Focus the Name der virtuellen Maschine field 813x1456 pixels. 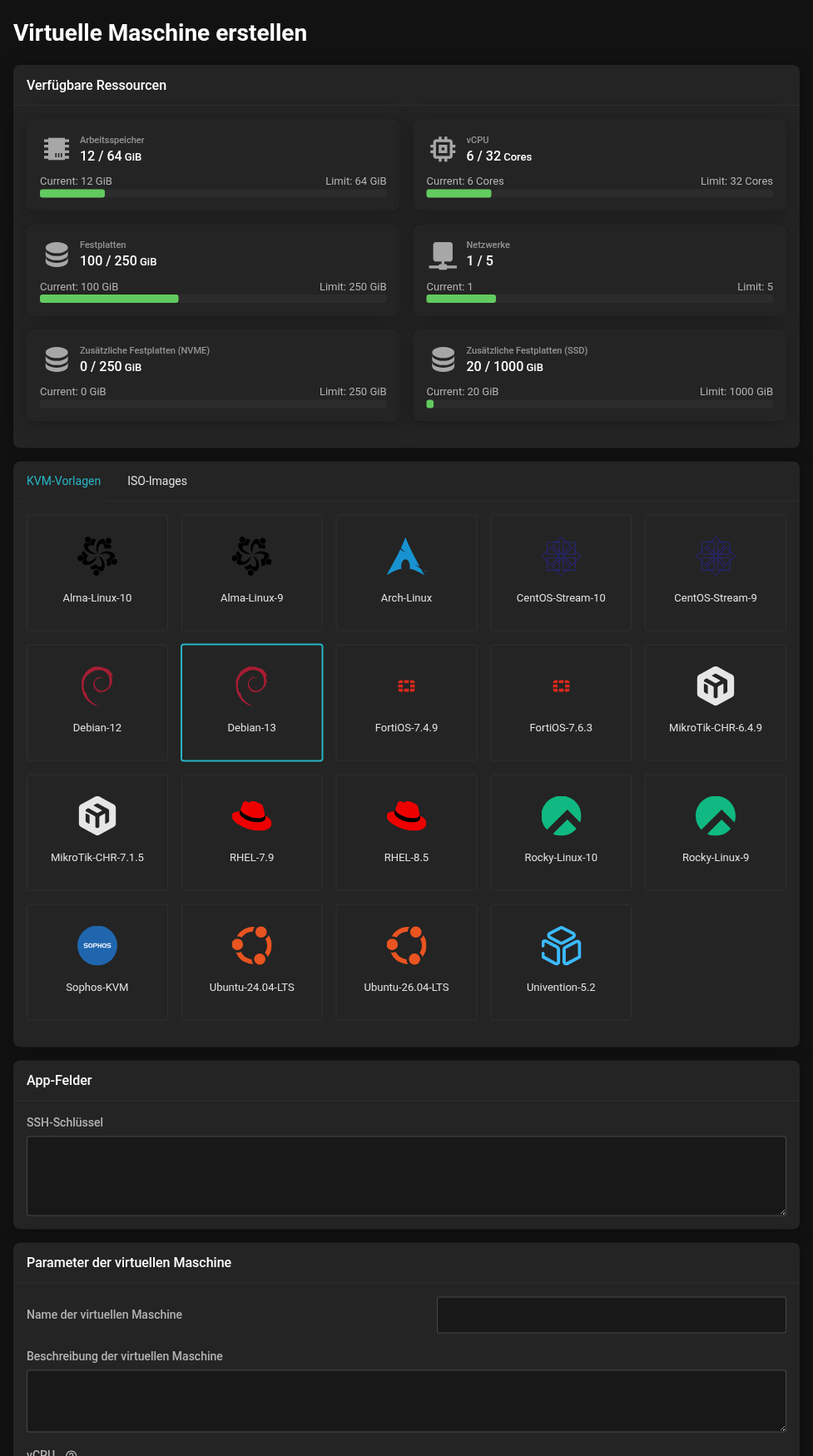point(611,1315)
